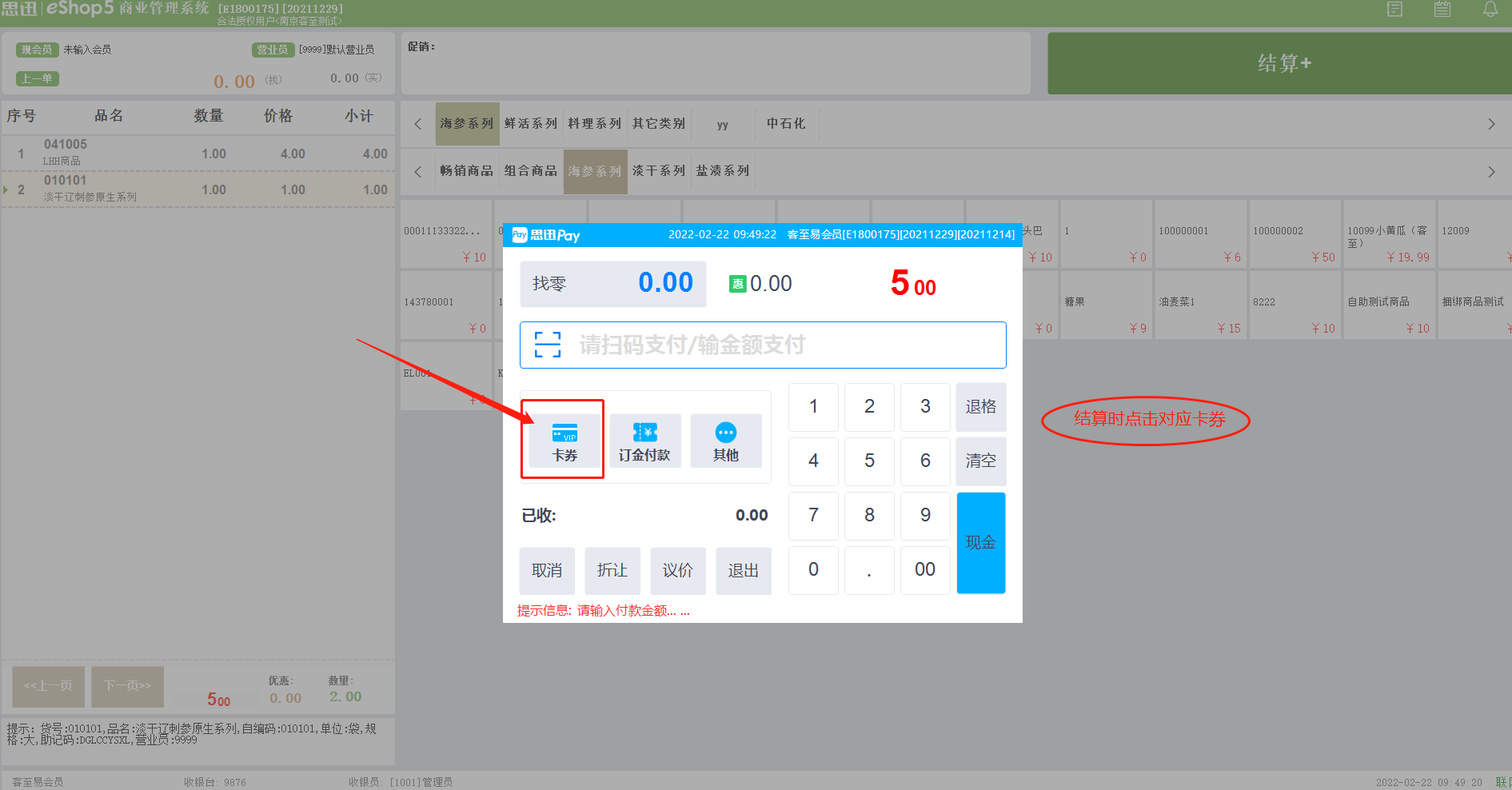Click keypad digit 7
Image resolution: width=1512 pixels, height=790 pixels.
813,515
